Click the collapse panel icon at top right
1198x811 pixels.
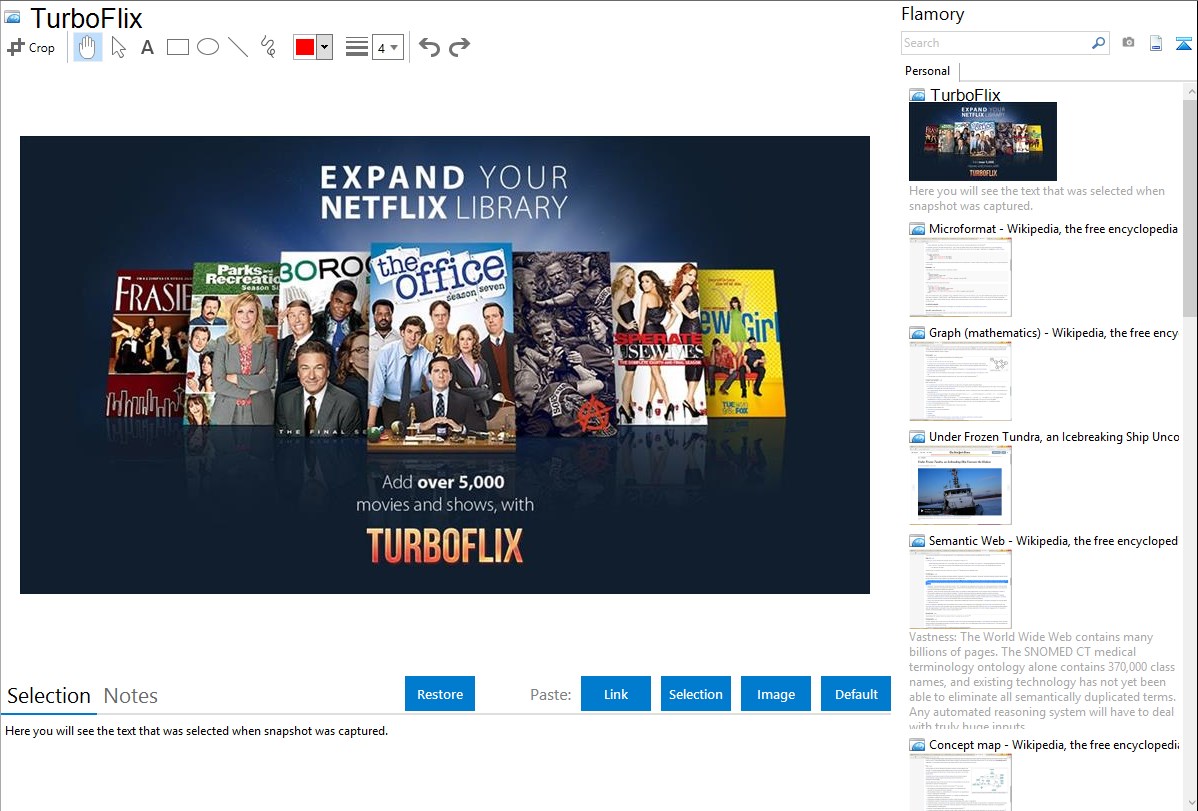pyautogui.click(x=1183, y=43)
